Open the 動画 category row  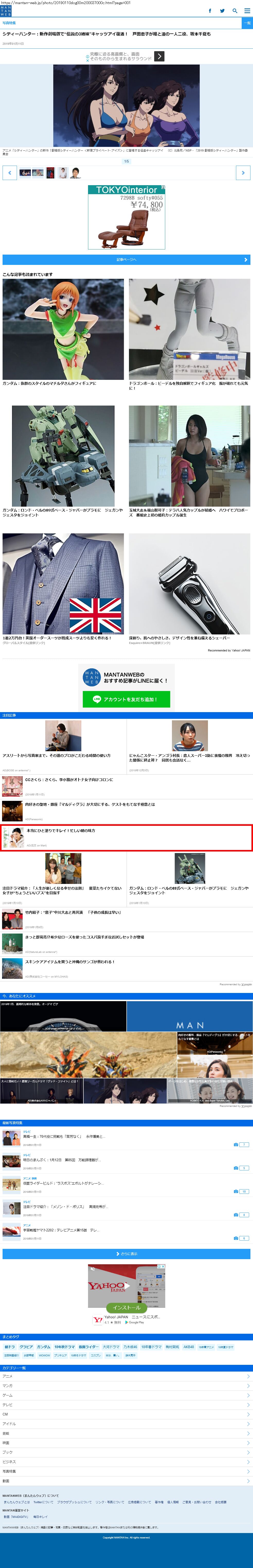[126, 1481]
